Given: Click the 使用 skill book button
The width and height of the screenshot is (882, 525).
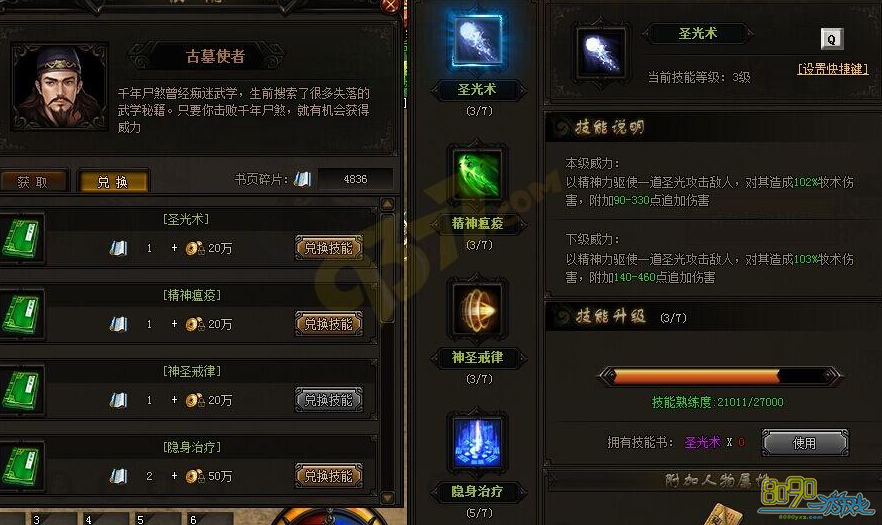Looking at the screenshot, I should [x=804, y=443].
